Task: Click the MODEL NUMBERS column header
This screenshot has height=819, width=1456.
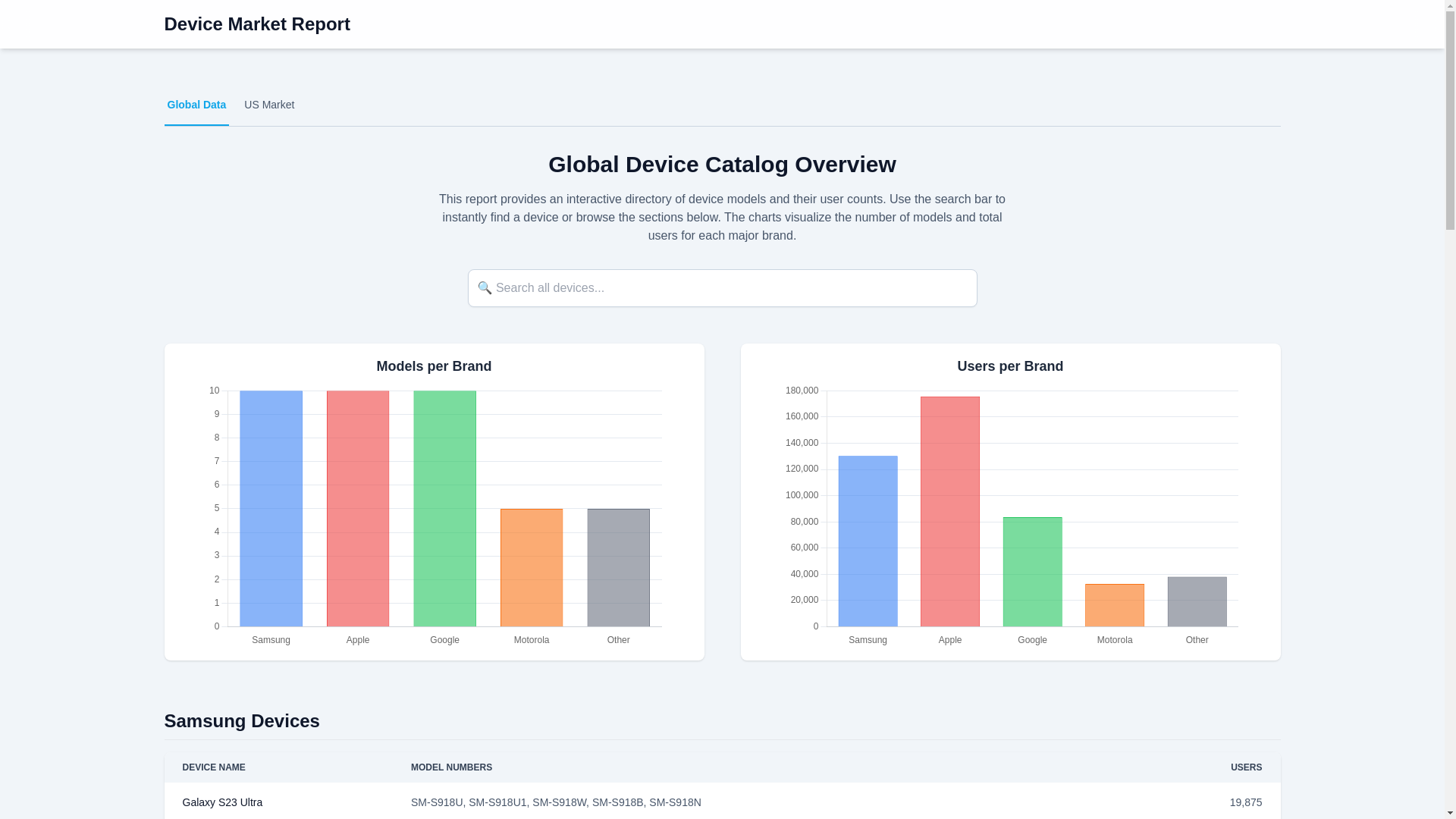Action: 451,767
